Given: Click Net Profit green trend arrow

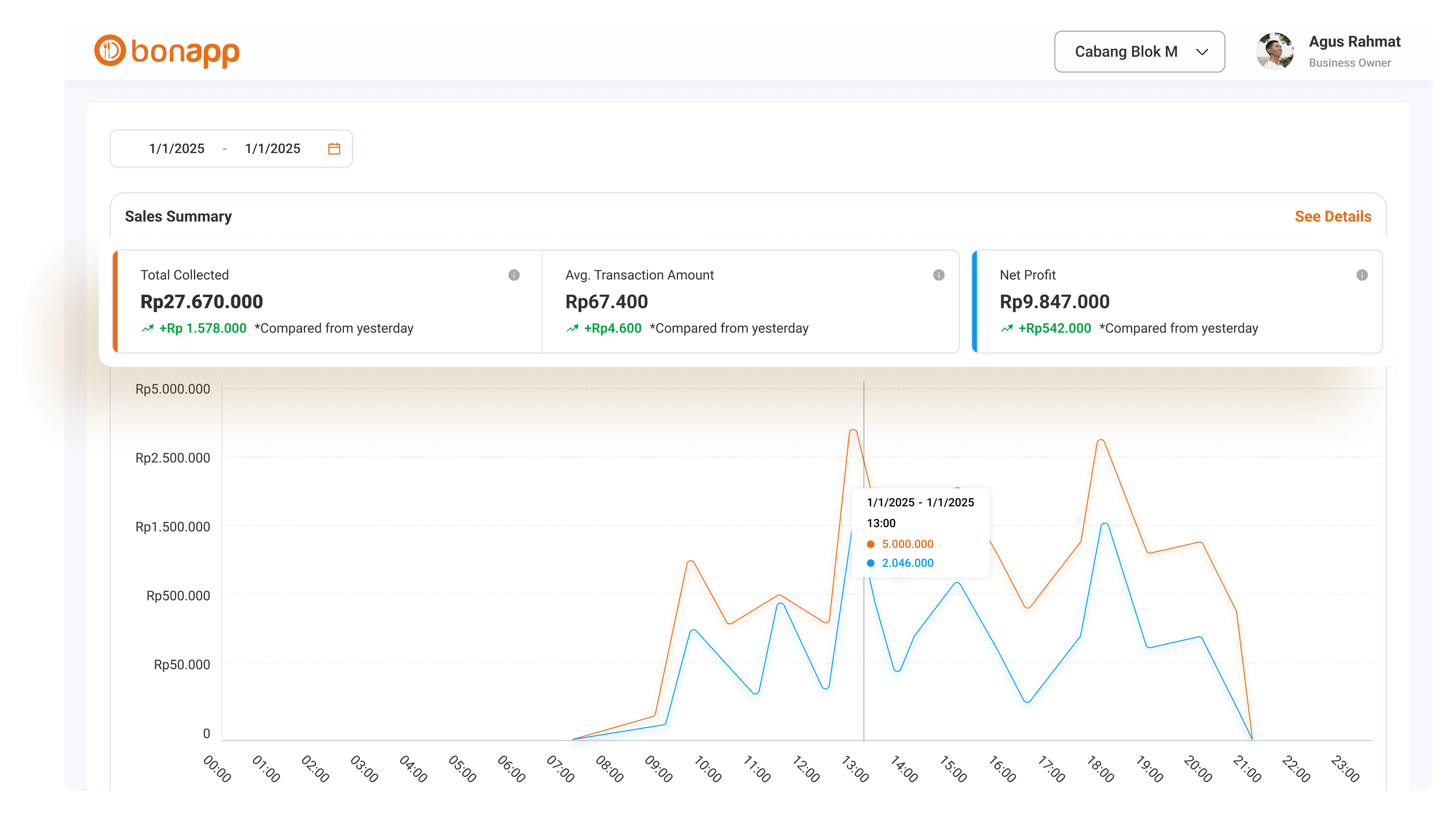Looking at the screenshot, I should (1007, 329).
